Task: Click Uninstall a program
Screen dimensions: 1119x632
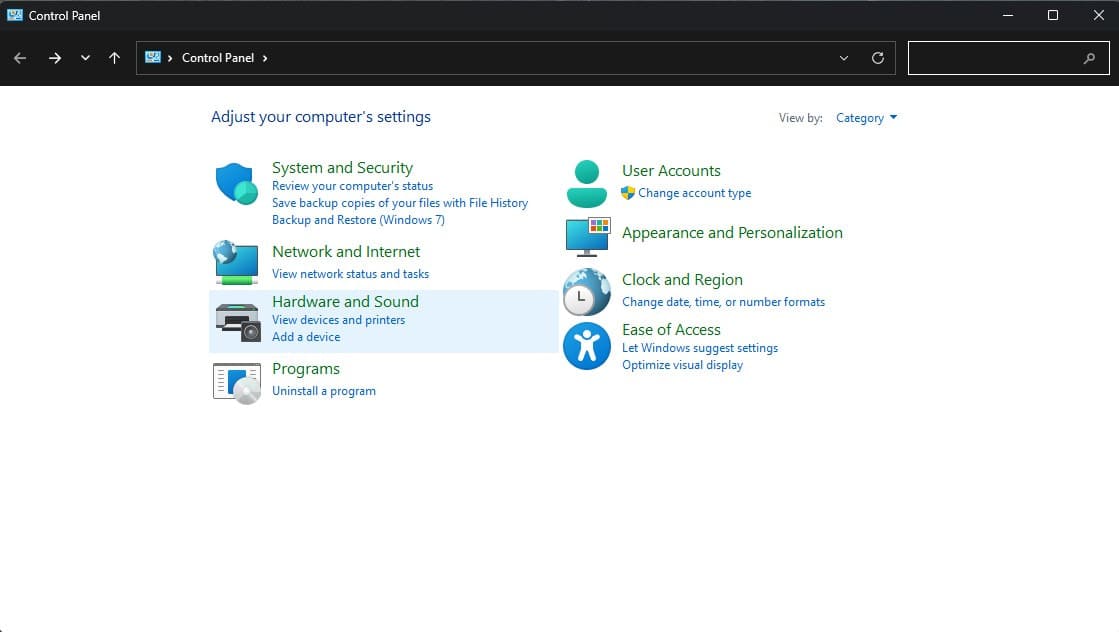Action: (x=324, y=391)
